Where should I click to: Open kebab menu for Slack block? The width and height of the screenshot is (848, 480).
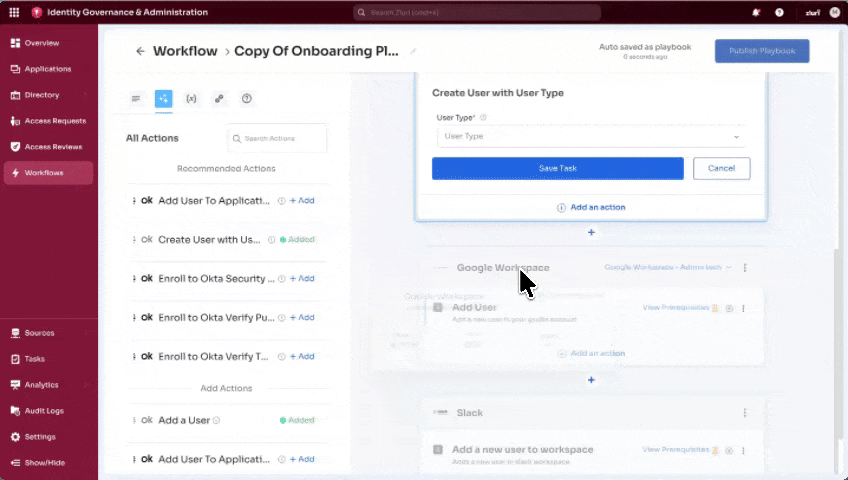point(745,413)
